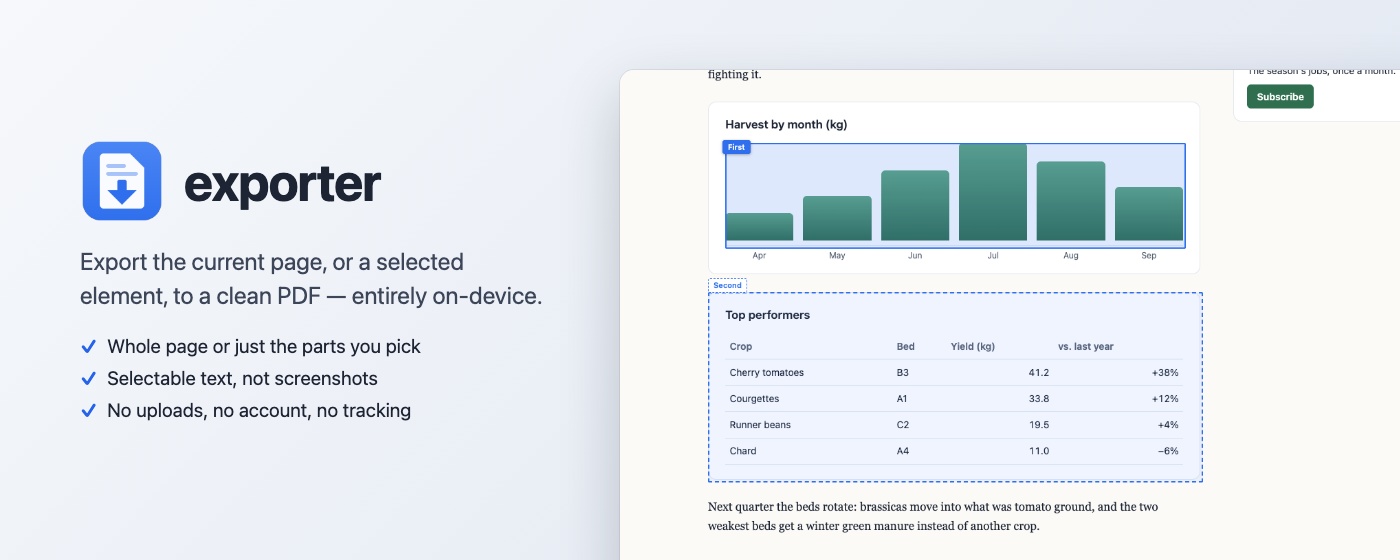
Task: Click the "exporter" wordmark text
Action: pos(283,183)
